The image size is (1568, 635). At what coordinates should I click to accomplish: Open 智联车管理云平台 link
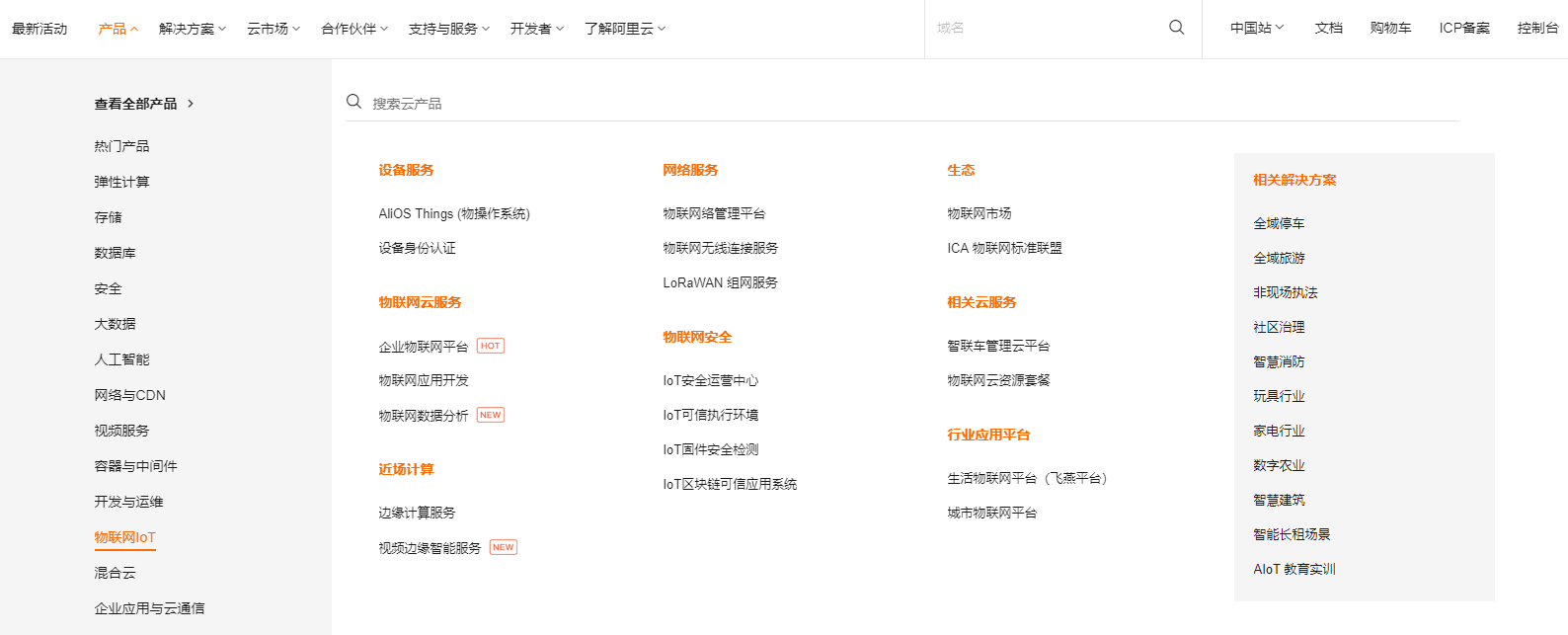coord(999,346)
